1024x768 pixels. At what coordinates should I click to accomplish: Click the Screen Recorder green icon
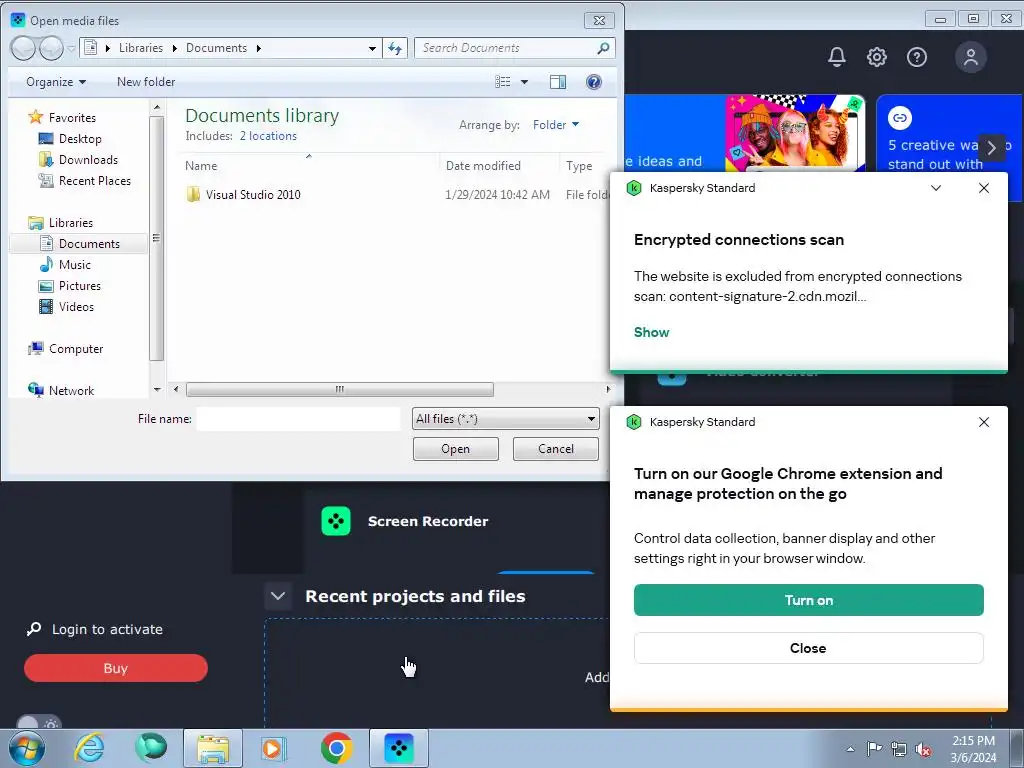click(x=336, y=521)
